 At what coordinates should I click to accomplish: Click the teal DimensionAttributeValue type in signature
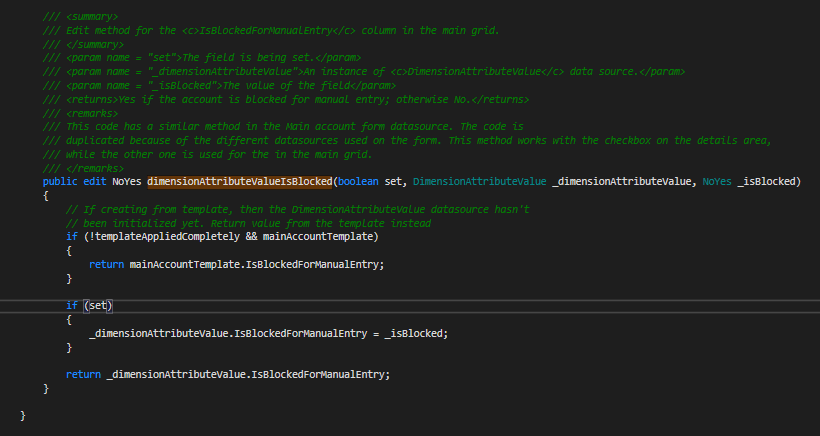tap(480, 181)
